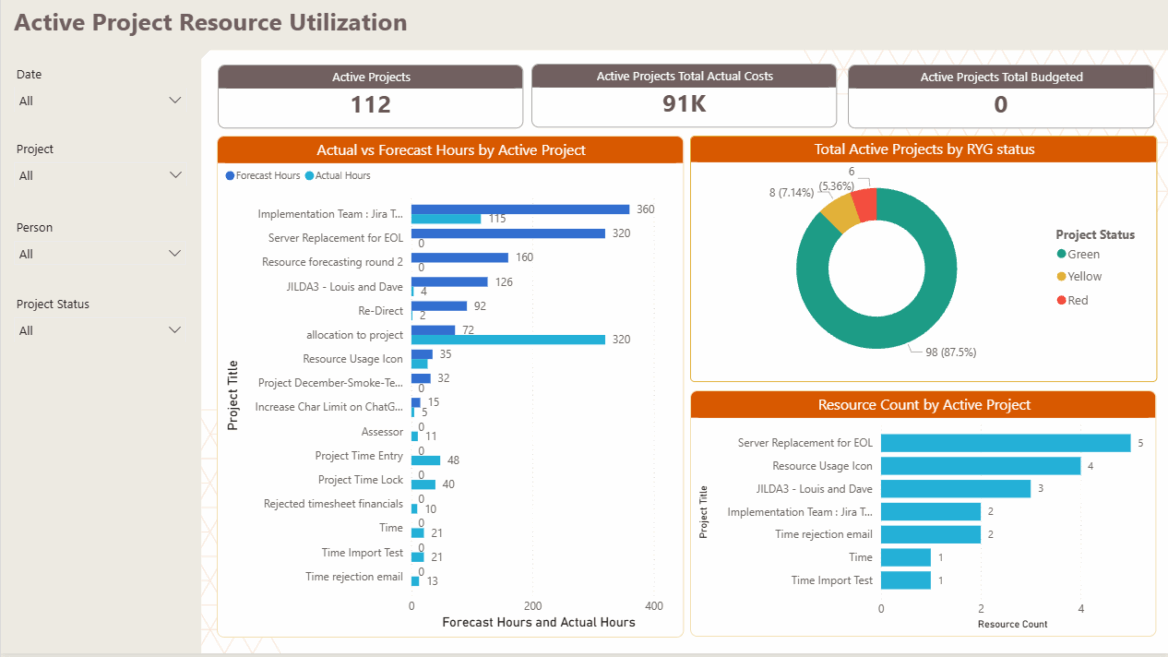Open the Project Status slicer dropdown

click(x=175, y=330)
